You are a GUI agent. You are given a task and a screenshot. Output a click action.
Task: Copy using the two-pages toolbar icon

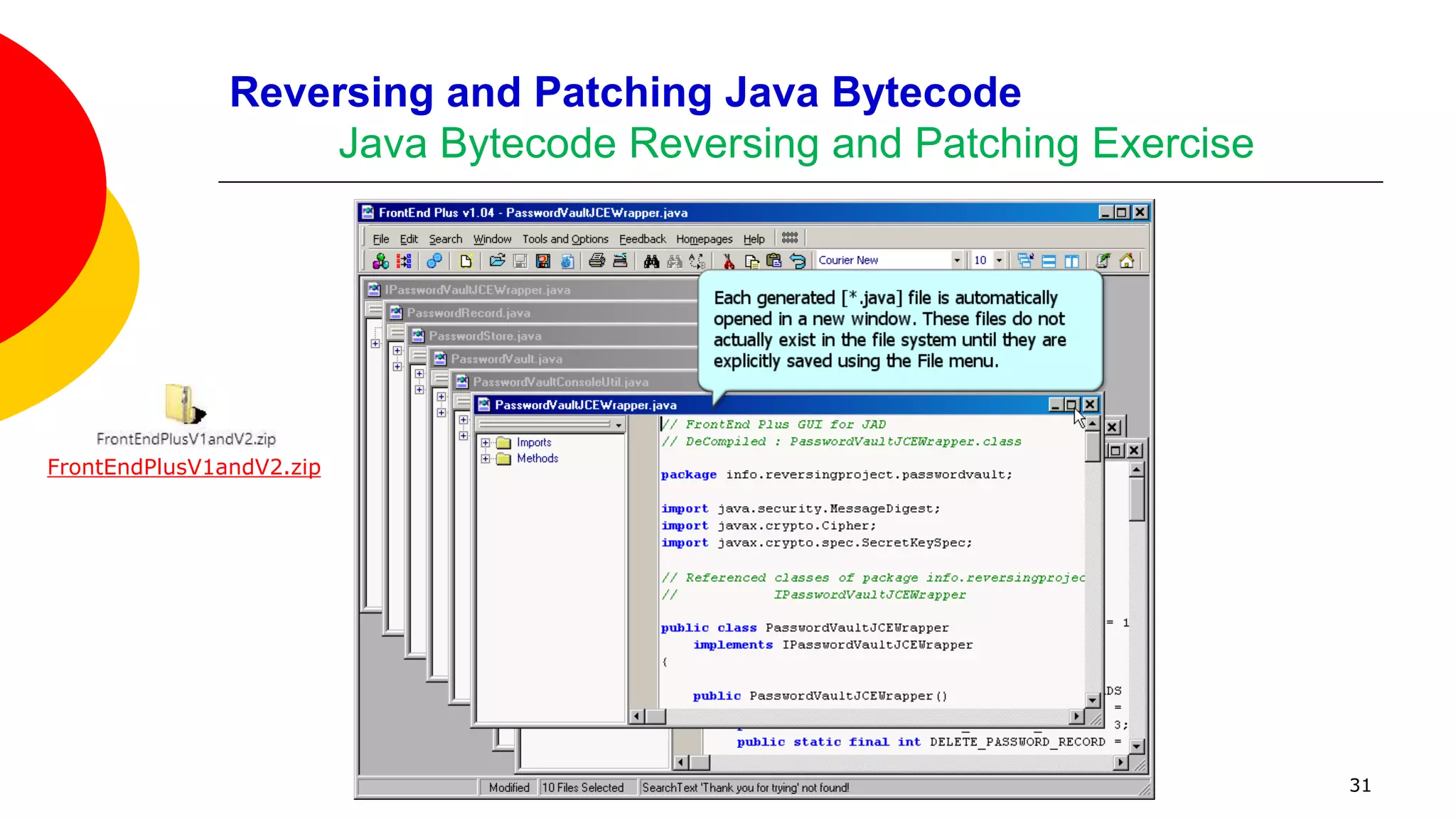pos(751,261)
